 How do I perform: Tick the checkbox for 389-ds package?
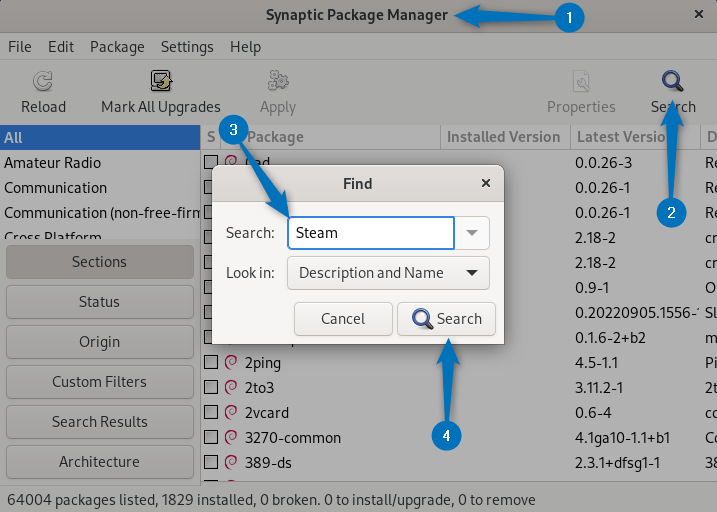[211, 462]
